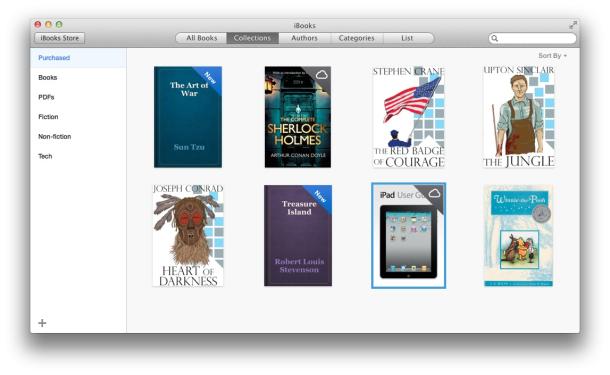Click the New badge on The Art of War

(210, 78)
